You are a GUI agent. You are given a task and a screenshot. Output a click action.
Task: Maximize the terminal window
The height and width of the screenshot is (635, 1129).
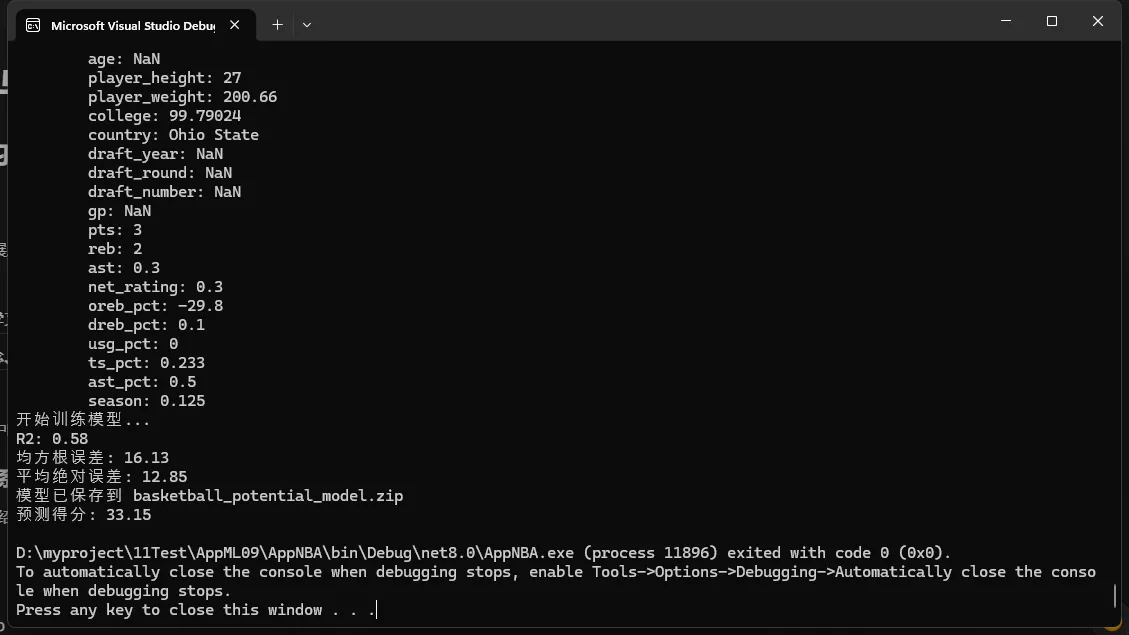(x=1052, y=21)
